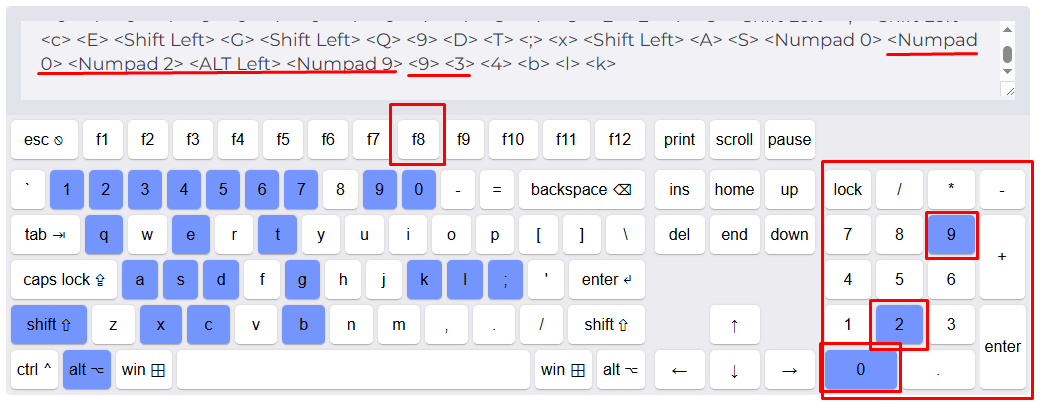This screenshot has height=405, width=1040.
Task: Click the f5 key
Action: pos(283,140)
